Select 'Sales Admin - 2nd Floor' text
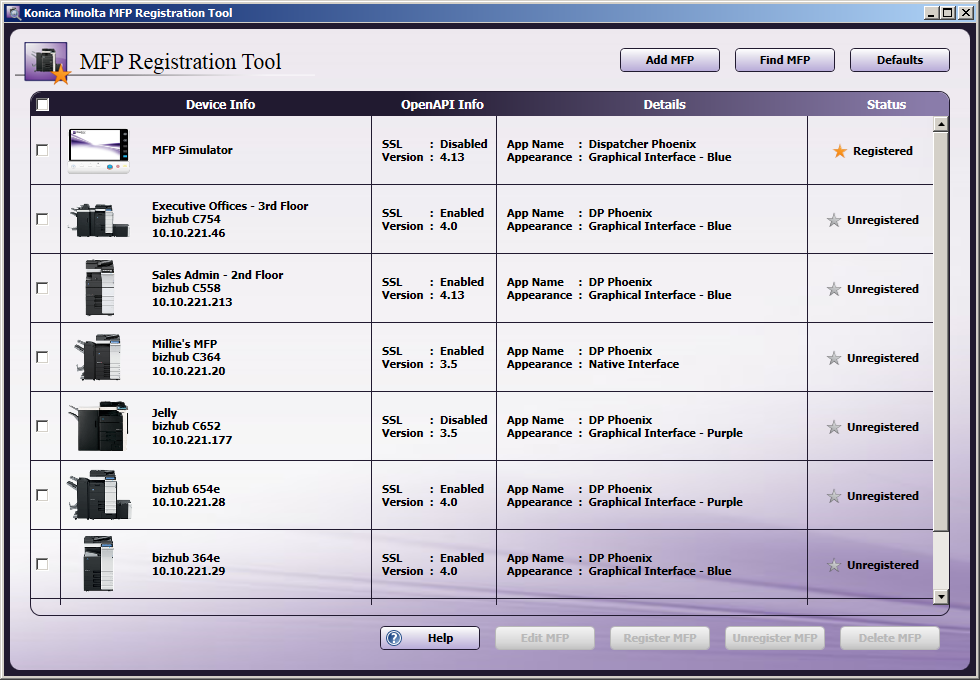This screenshot has width=980, height=680. 218,275
